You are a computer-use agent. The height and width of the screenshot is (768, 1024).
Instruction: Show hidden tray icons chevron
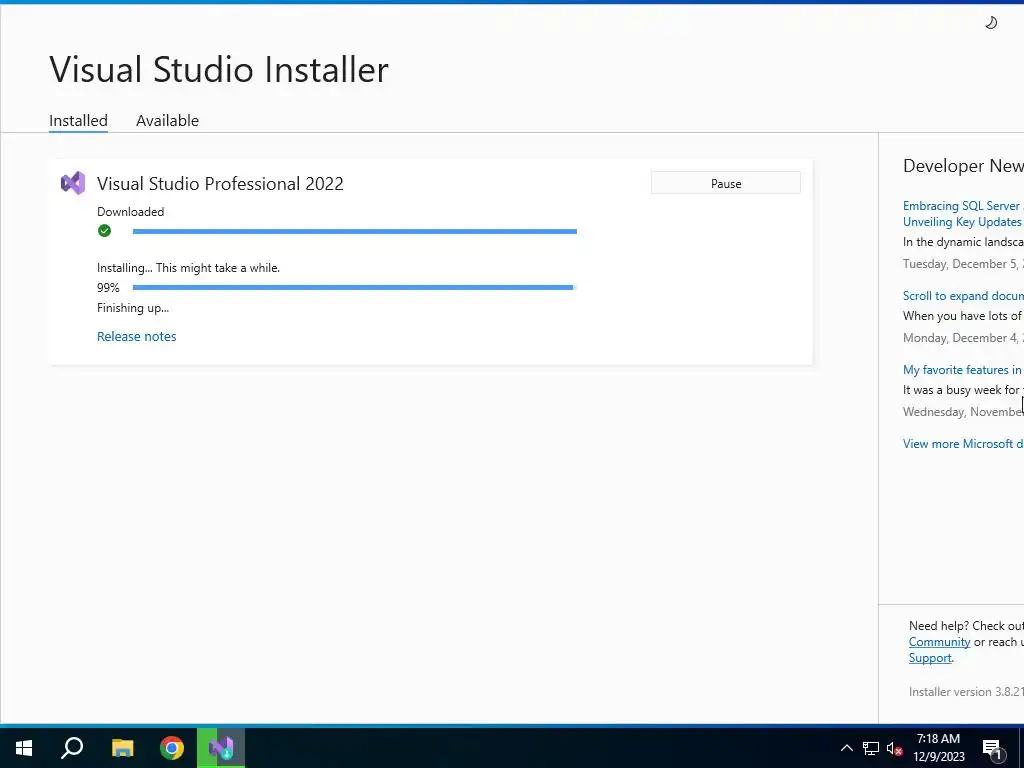(x=846, y=748)
